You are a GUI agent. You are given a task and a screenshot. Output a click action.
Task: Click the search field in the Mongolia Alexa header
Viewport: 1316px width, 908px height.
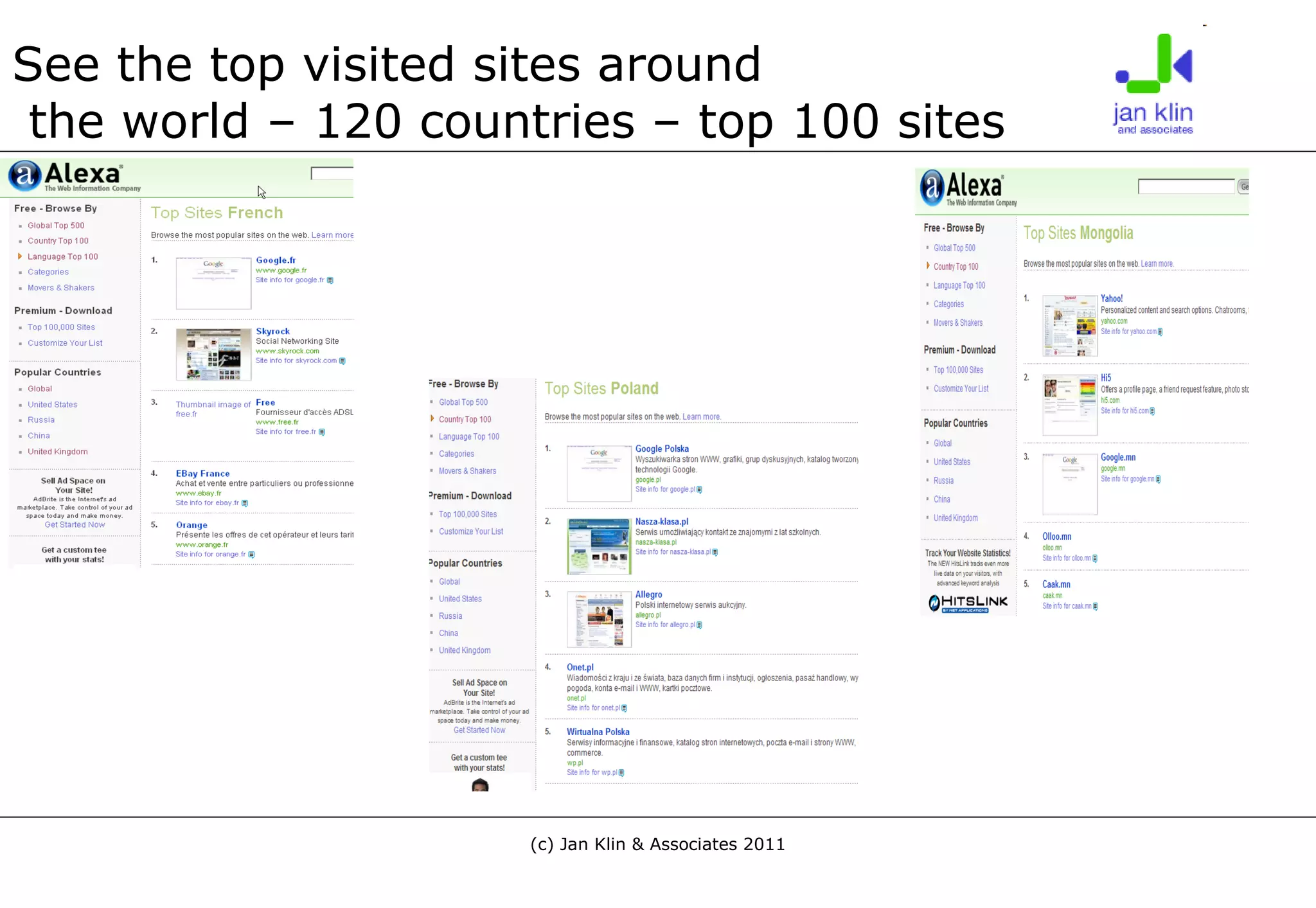pos(1186,186)
